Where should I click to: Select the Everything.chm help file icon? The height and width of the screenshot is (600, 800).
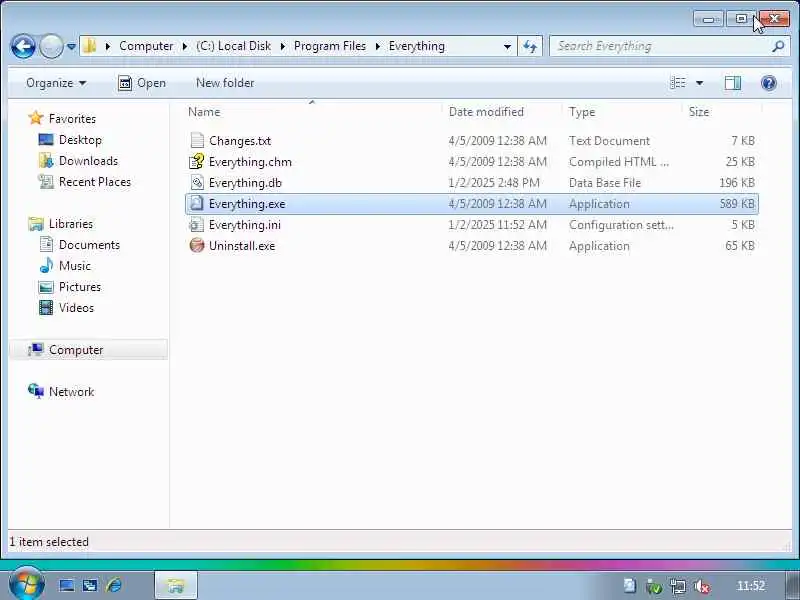click(197, 162)
